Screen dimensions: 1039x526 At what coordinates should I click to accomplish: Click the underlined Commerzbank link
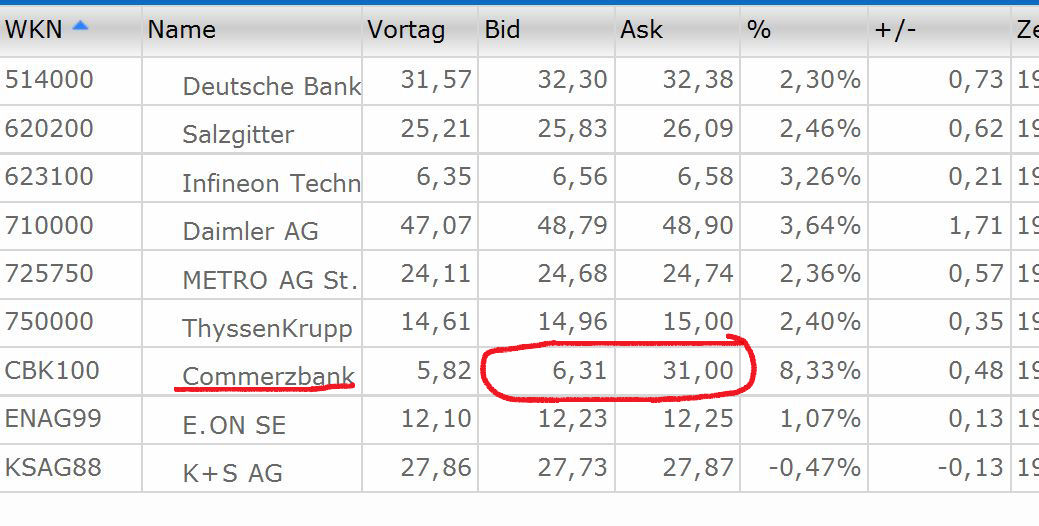[268, 376]
